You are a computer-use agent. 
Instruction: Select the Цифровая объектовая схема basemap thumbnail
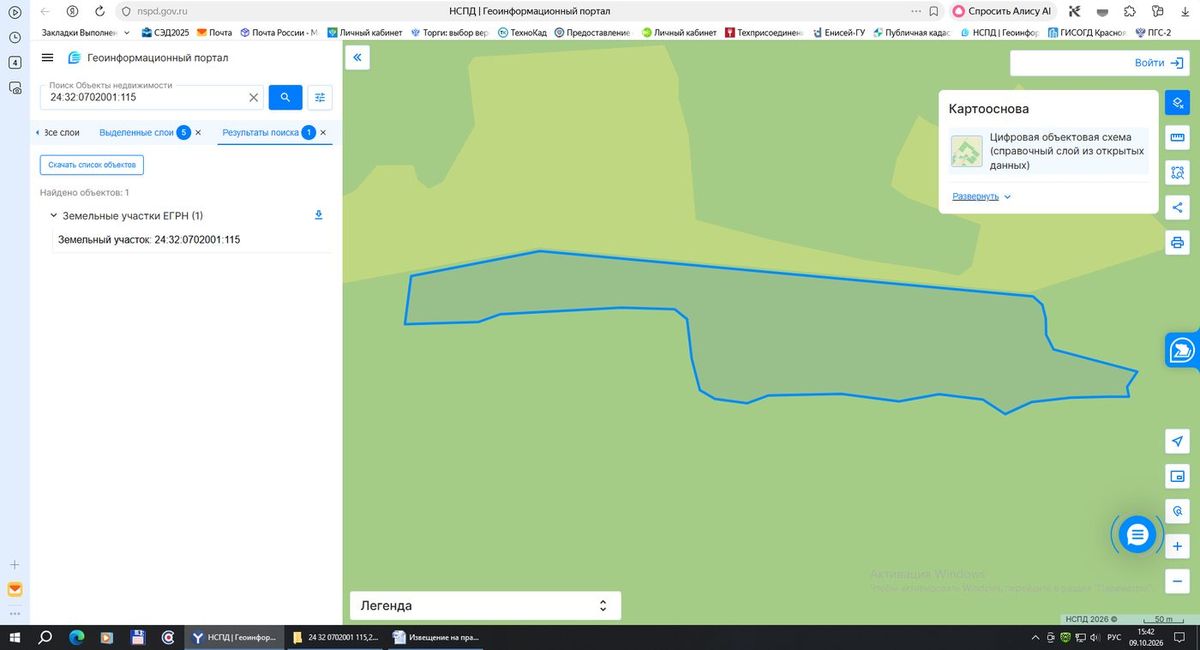pyautogui.click(x=967, y=151)
